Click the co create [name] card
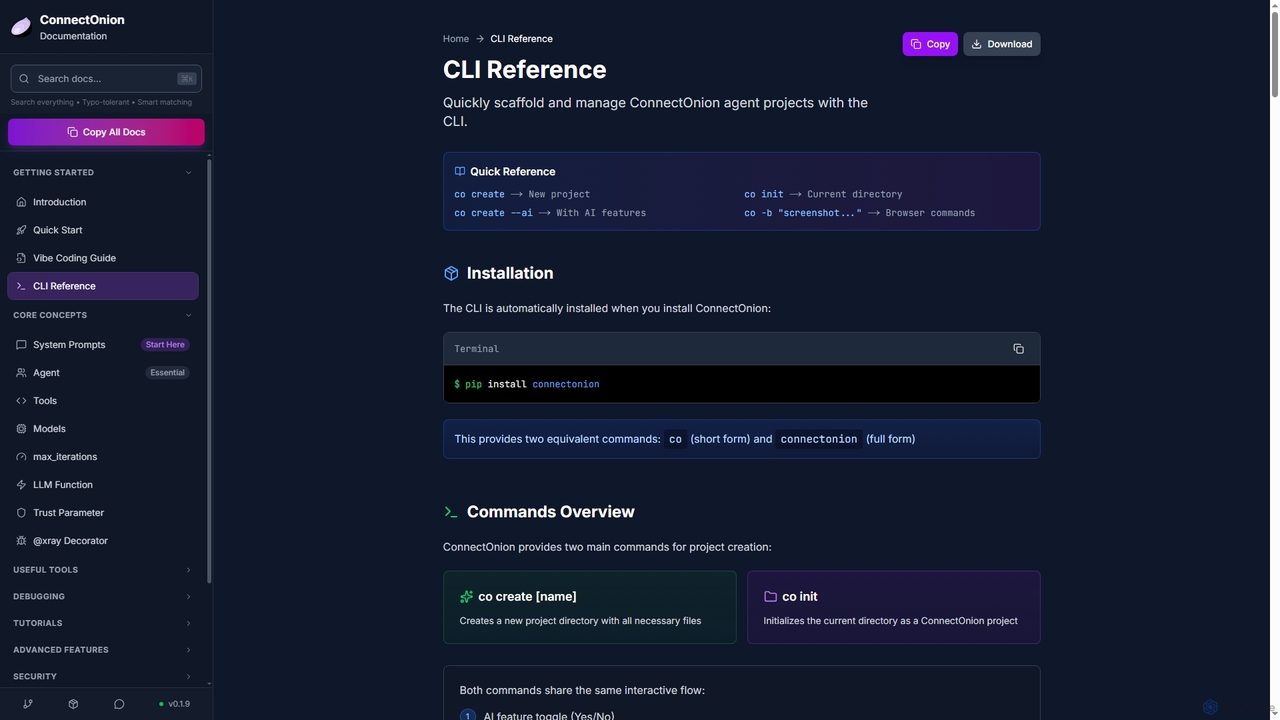 (x=590, y=607)
